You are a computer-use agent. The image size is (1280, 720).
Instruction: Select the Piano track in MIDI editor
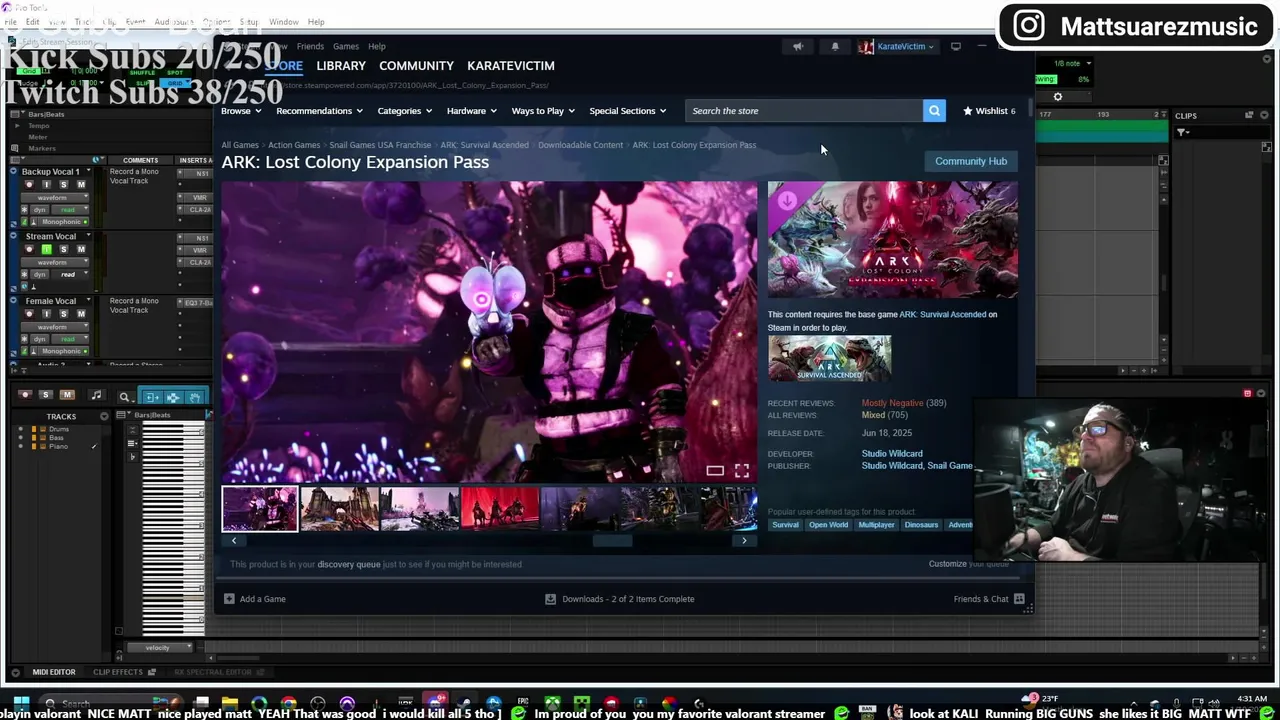pyautogui.click(x=58, y=446)
